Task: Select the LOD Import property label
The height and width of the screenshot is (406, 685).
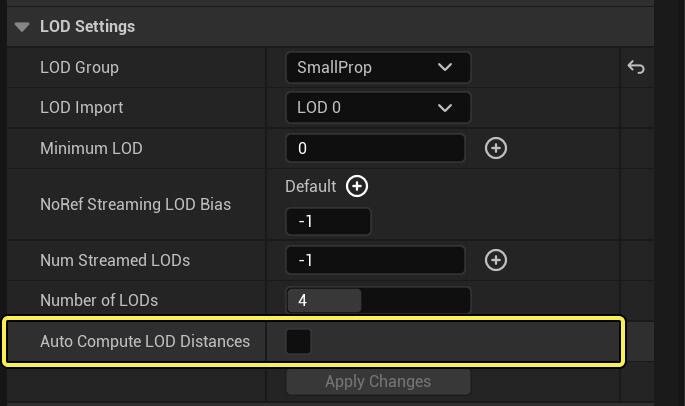Action: (x=82, y=108)
